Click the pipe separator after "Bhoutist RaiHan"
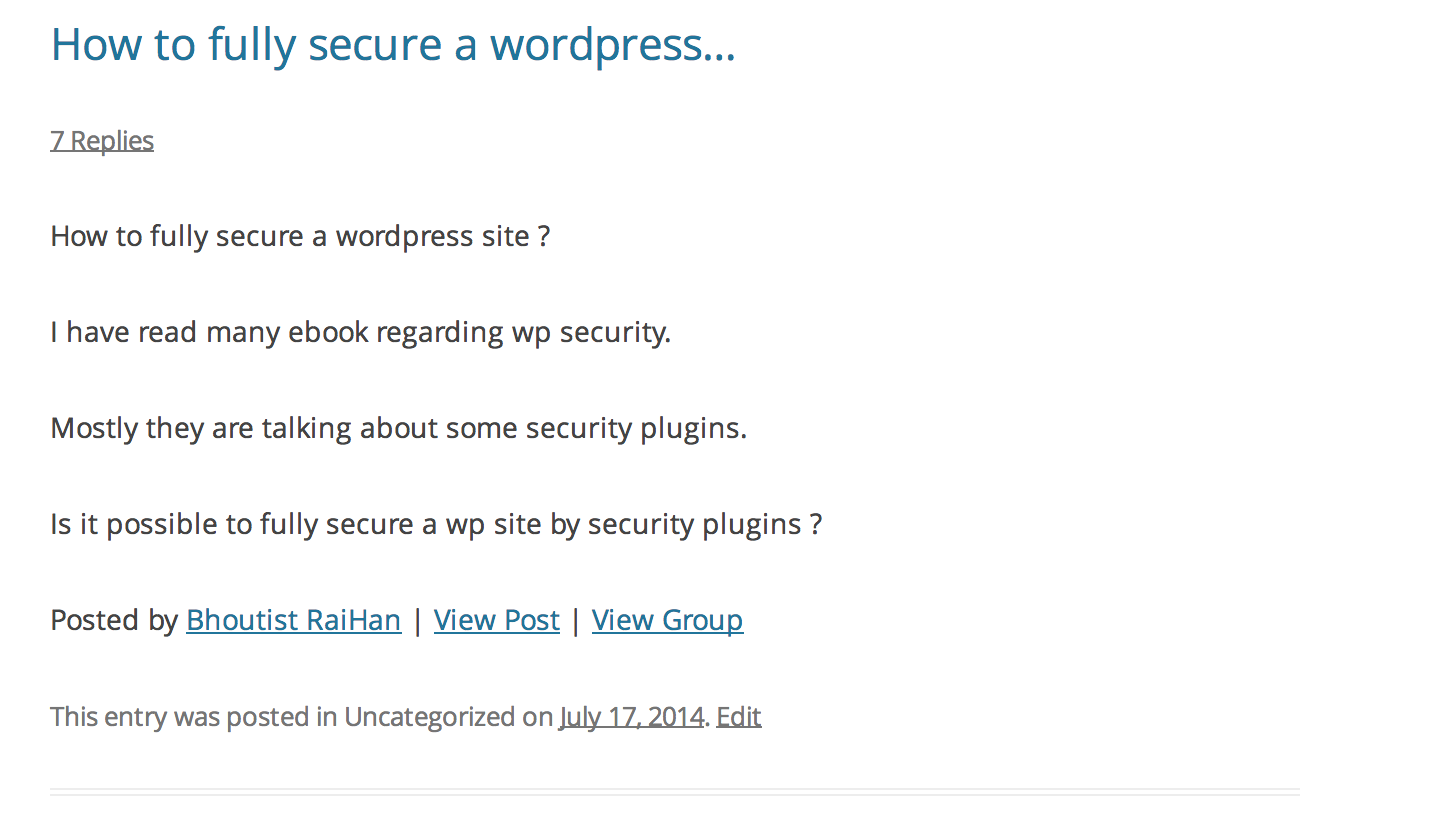Viewport: 1430px width, 836px height. click(417, 620)
